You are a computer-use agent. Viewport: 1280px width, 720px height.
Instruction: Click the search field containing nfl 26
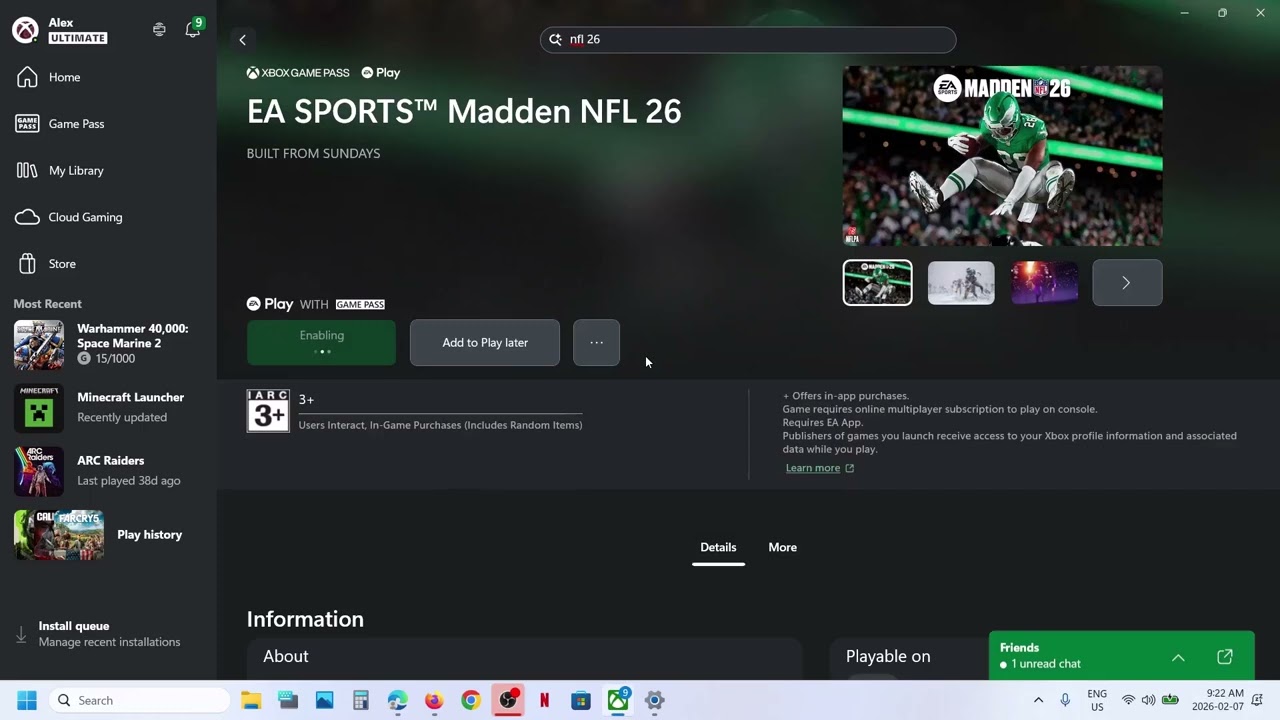[748, 40]
